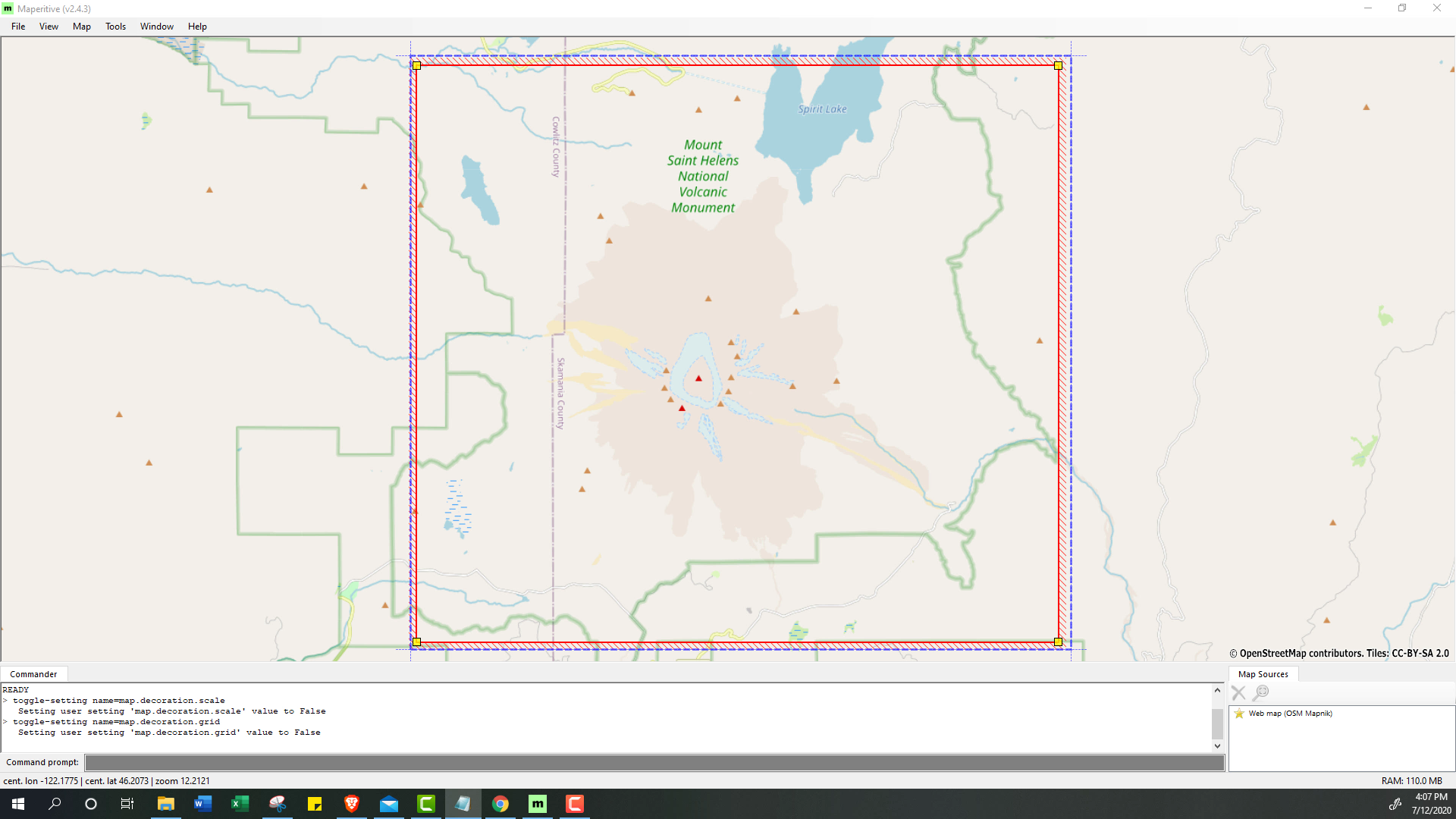Click the Commander scrollbar down arrow

1217,746
